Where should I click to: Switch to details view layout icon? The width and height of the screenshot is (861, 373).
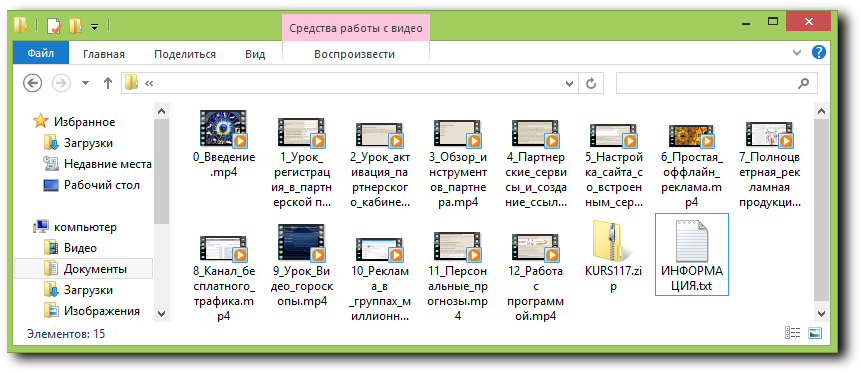[793, 332]
